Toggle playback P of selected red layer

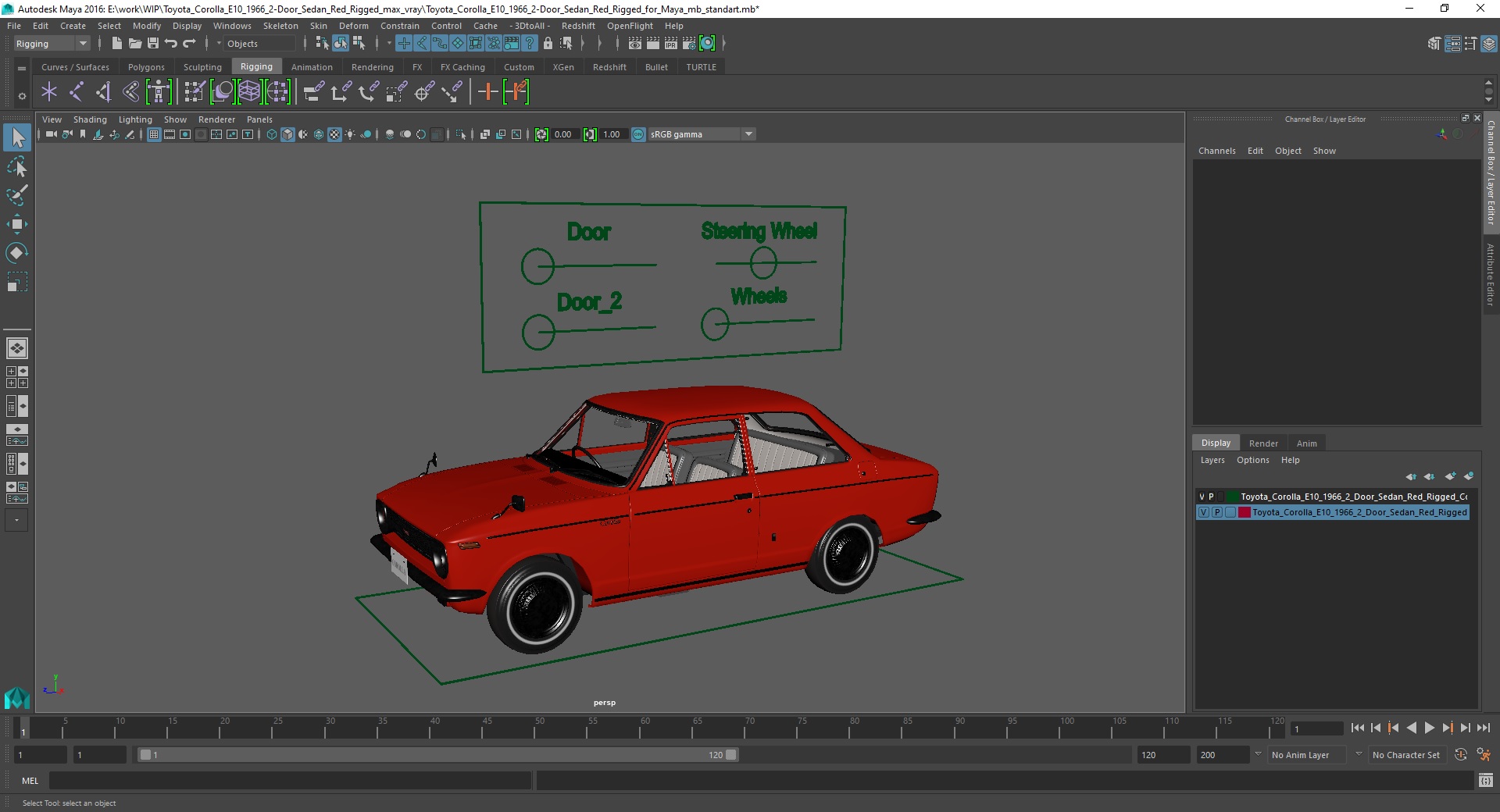click(x=1217, y=512)
